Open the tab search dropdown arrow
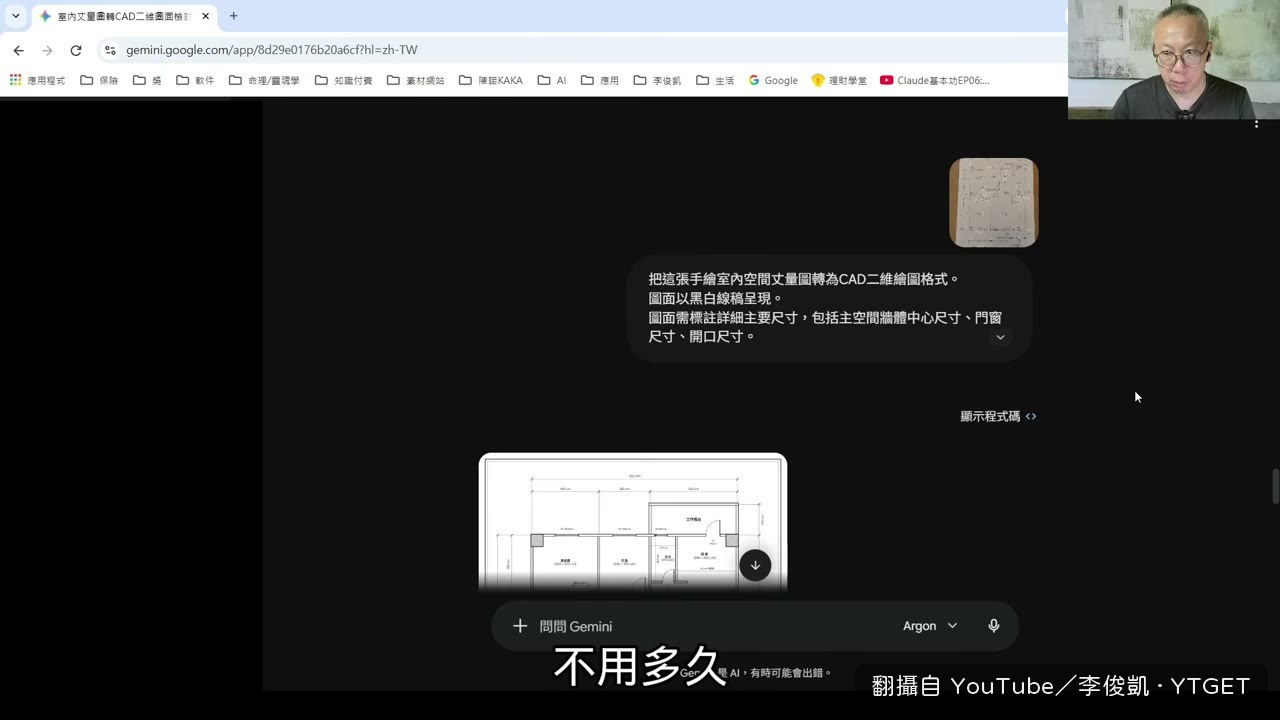Screen dimensions: 1280x720 pyautogui.click(x=16, y=16)
